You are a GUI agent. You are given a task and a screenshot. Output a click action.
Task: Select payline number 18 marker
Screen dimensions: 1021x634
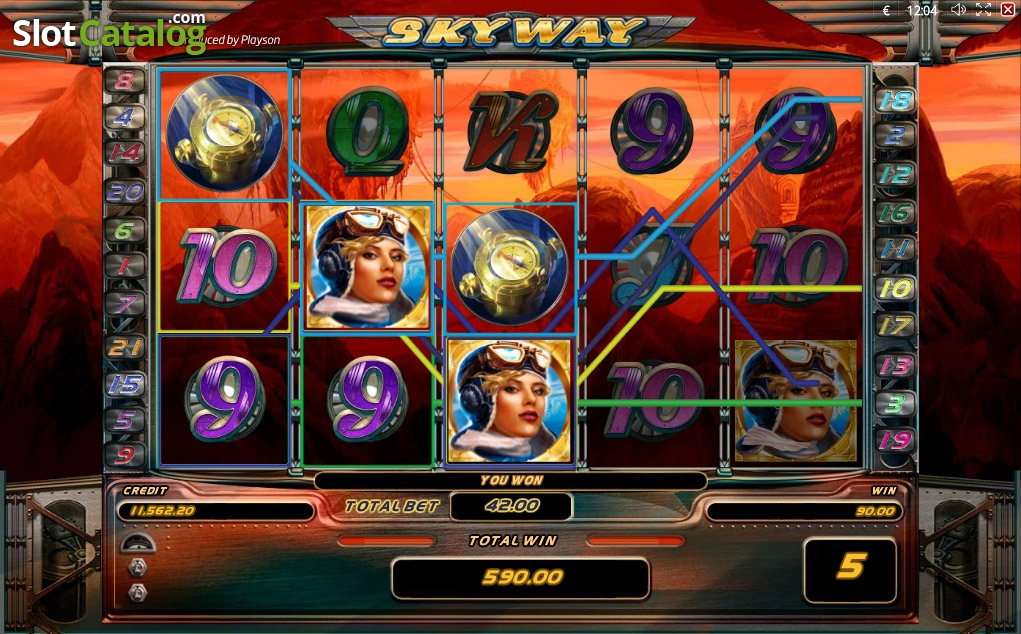(x=896, y=100)
